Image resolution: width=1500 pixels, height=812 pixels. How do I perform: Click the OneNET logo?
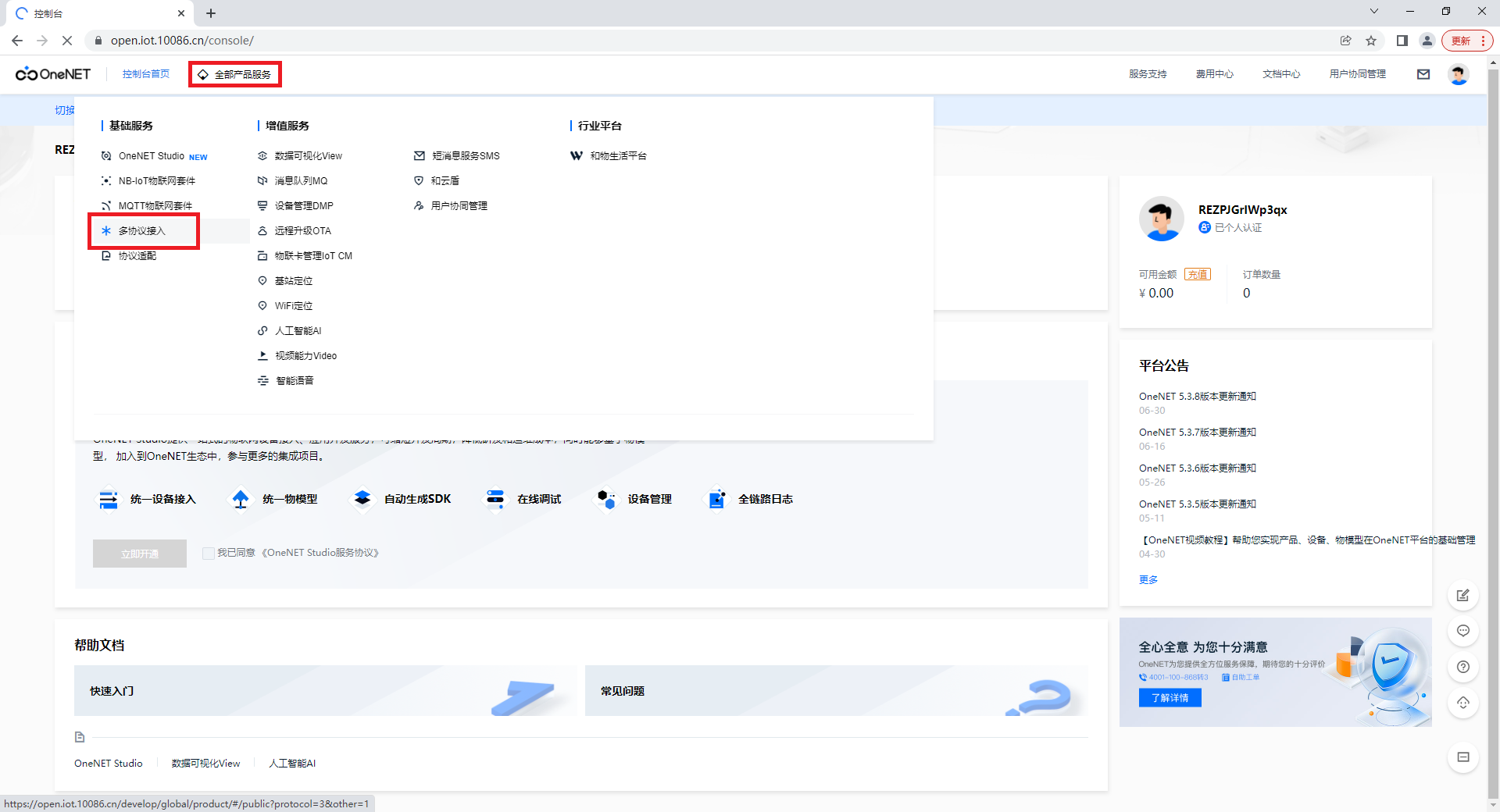[x=53, y=74]
